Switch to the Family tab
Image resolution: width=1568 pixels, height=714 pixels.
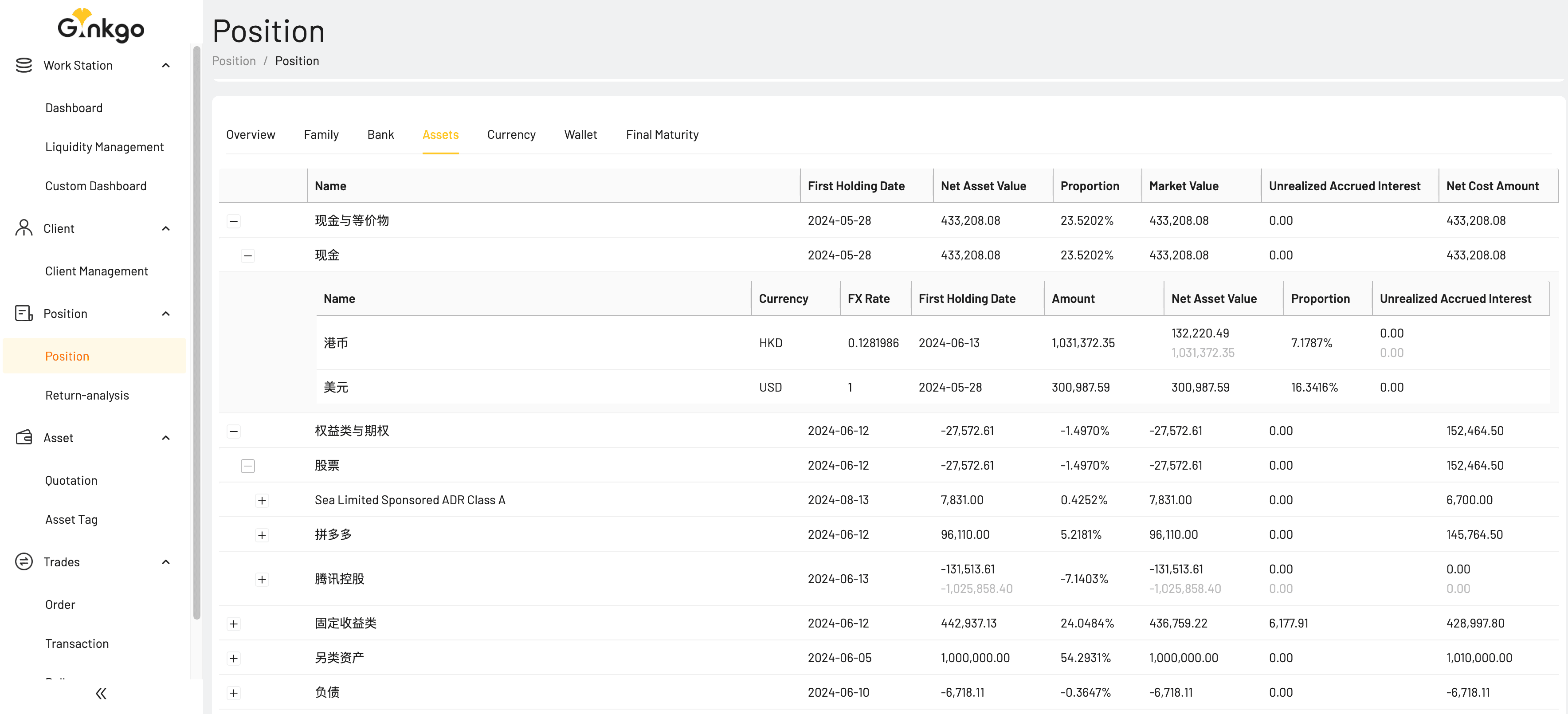coord(321,134)
